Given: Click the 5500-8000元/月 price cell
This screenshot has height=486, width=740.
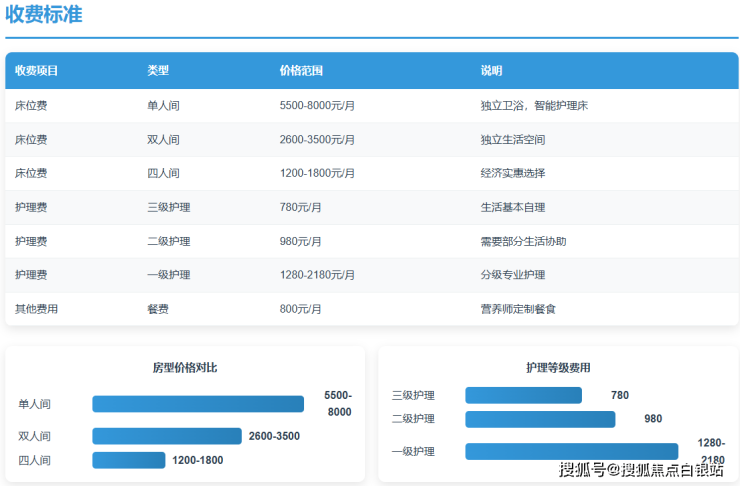Looking at the screenshot, I should 317,106.
